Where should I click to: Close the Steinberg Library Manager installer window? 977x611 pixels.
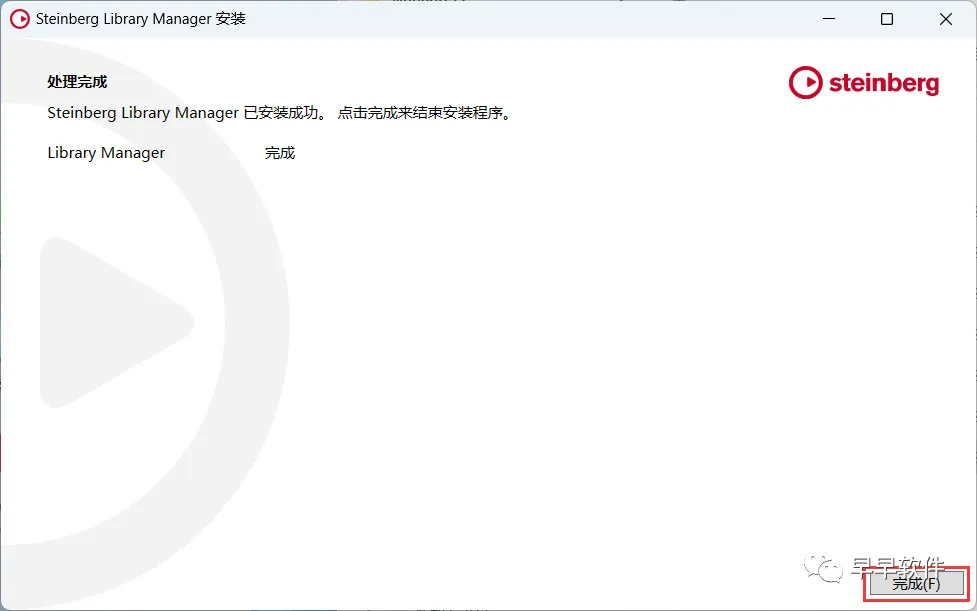coord(945,19)
